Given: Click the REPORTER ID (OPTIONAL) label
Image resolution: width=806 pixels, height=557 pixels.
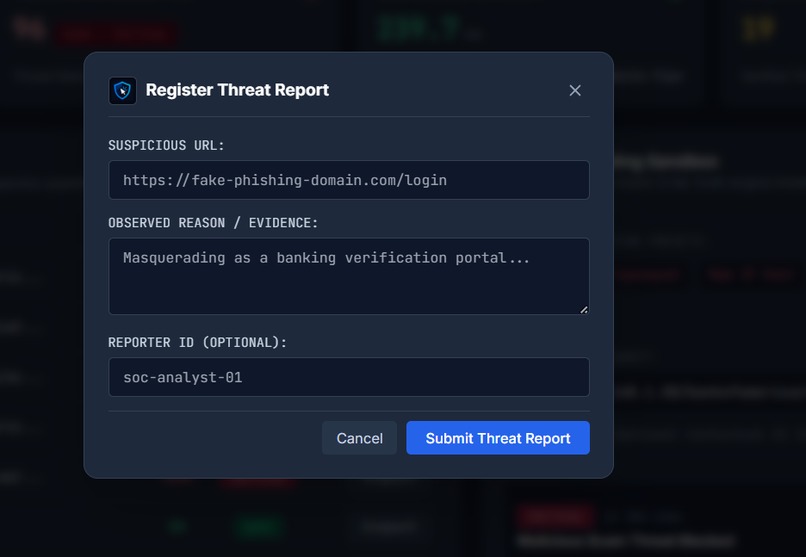Looking at the screenshot, I should tap(197, 343).
